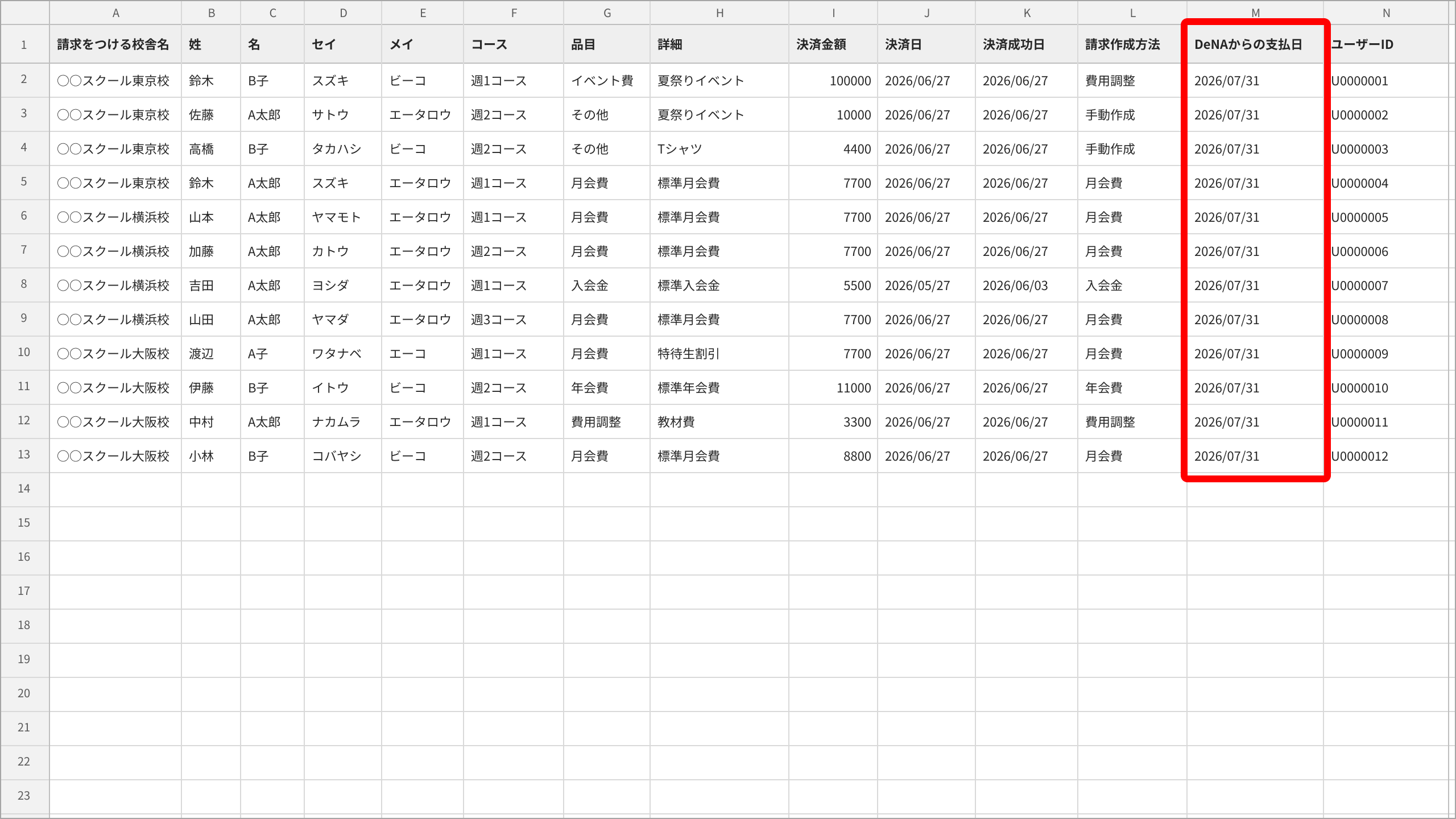
Task: Select the surname cell '伊藤'
Action: (x=211, y=388)
